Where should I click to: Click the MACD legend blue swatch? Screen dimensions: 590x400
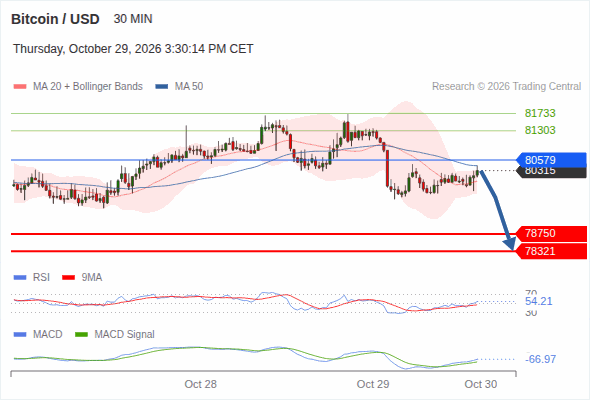tap(20, 335)
